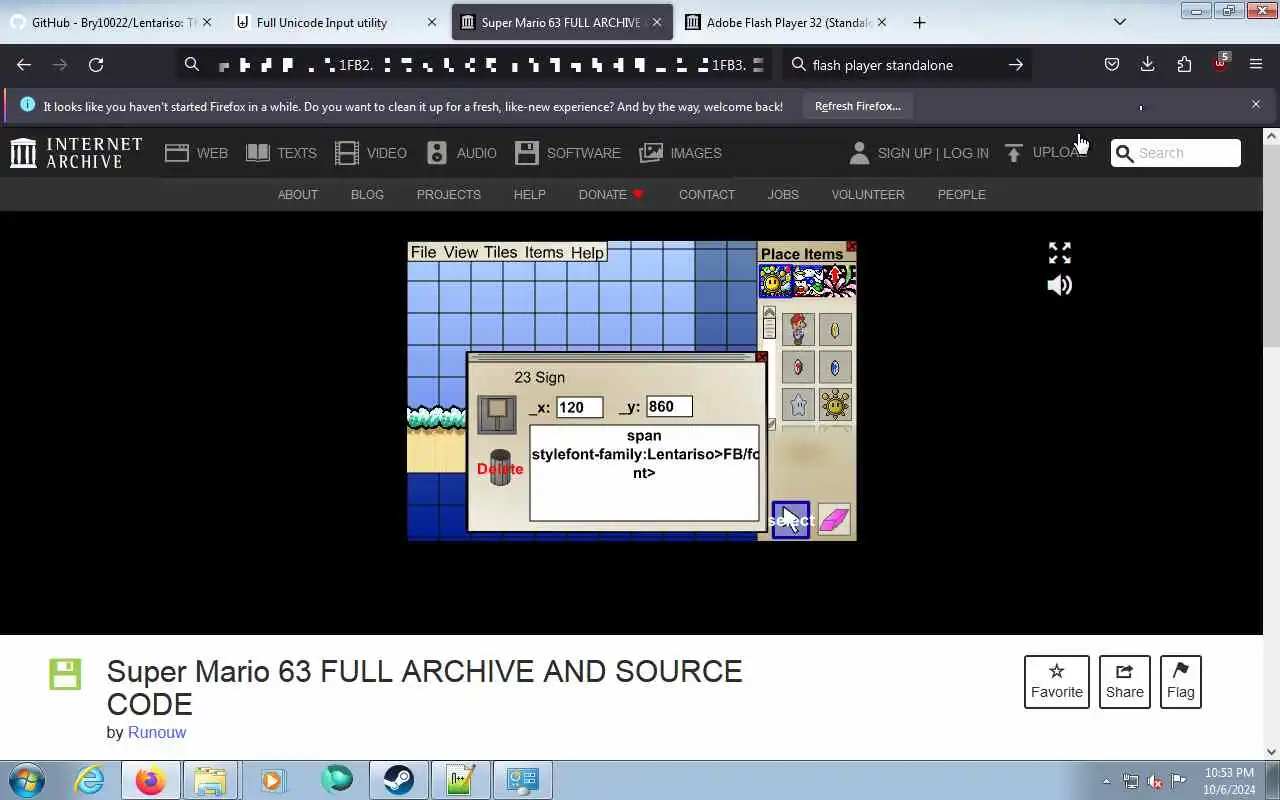Click the Refresh Firefox button
Image resolution: width=1280 pixels, height=800 pixels.
[857, 106]
